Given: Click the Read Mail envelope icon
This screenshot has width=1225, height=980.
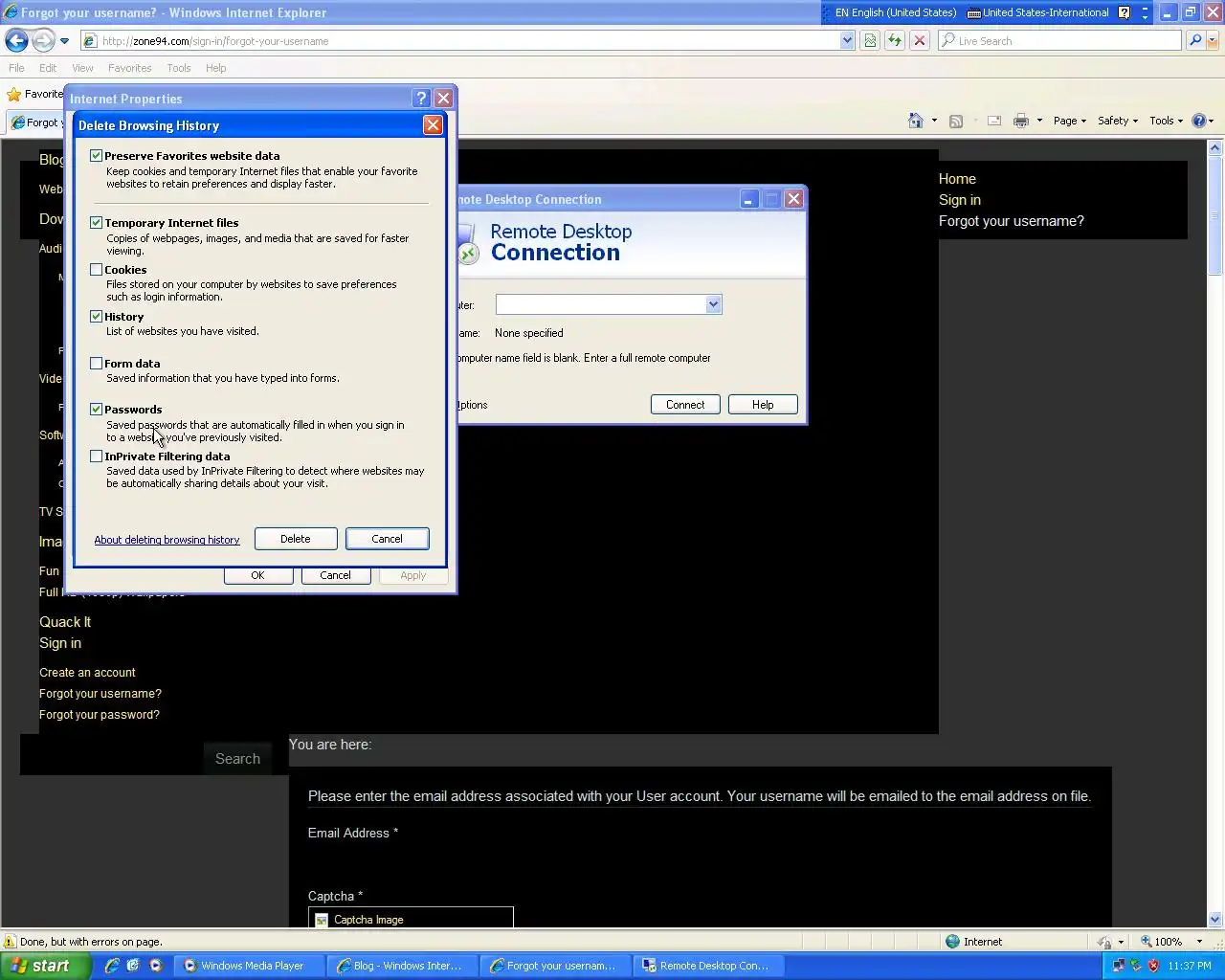Looking at the screenshot, I should pos(994,121).
